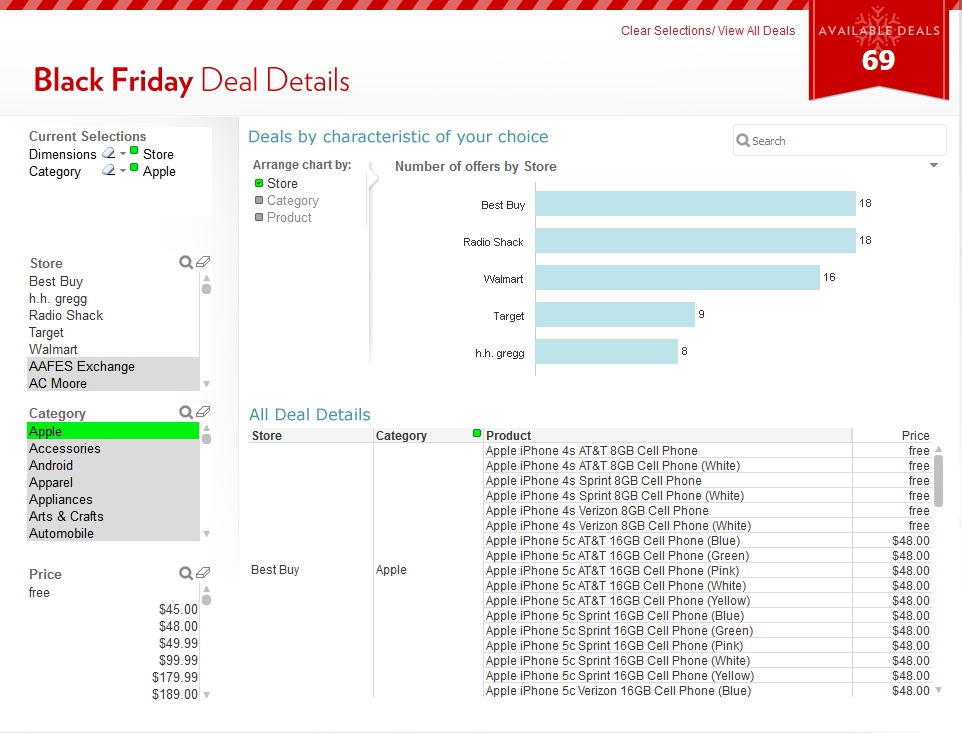Image resolution: width=962 pixels, height=733 pixels.
Task: Click the Best Buy bar in chart
Action: coord(696,204)
